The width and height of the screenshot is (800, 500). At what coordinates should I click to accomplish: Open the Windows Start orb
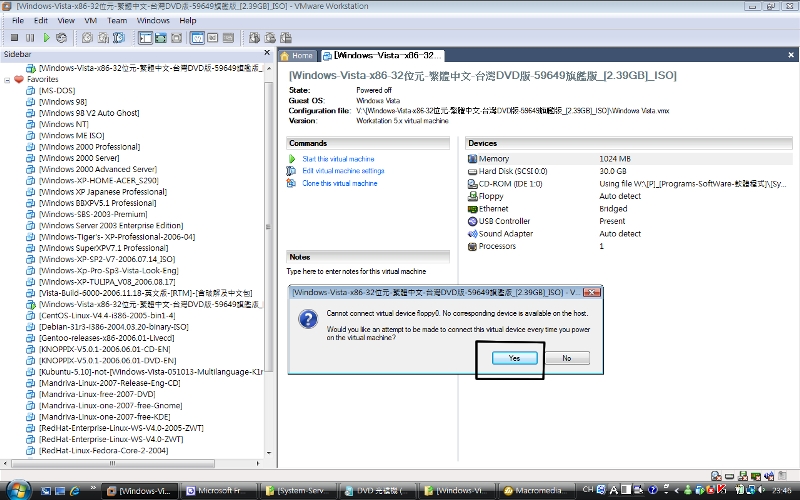point(18,490)
